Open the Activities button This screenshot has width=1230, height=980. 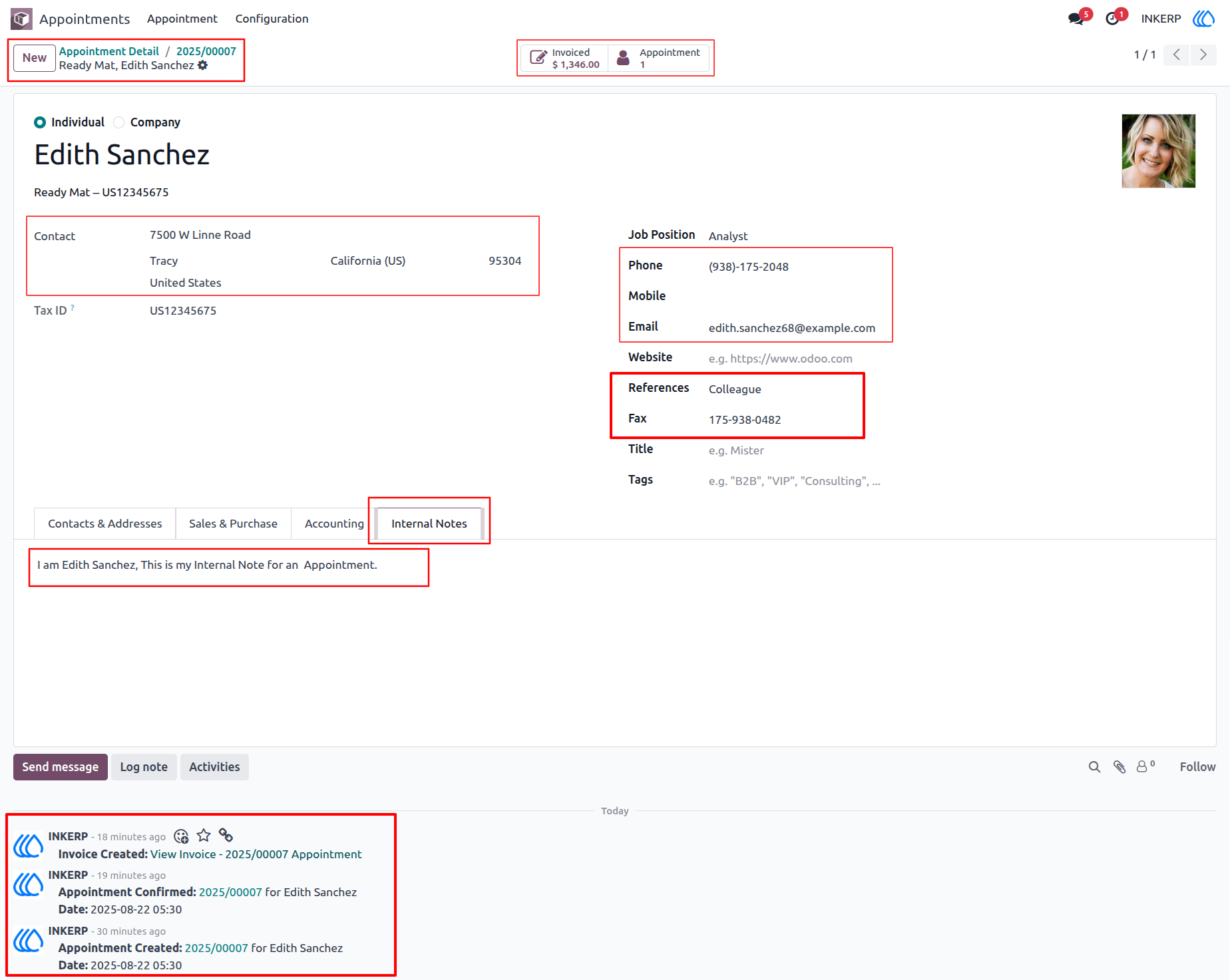click(214, 767)
